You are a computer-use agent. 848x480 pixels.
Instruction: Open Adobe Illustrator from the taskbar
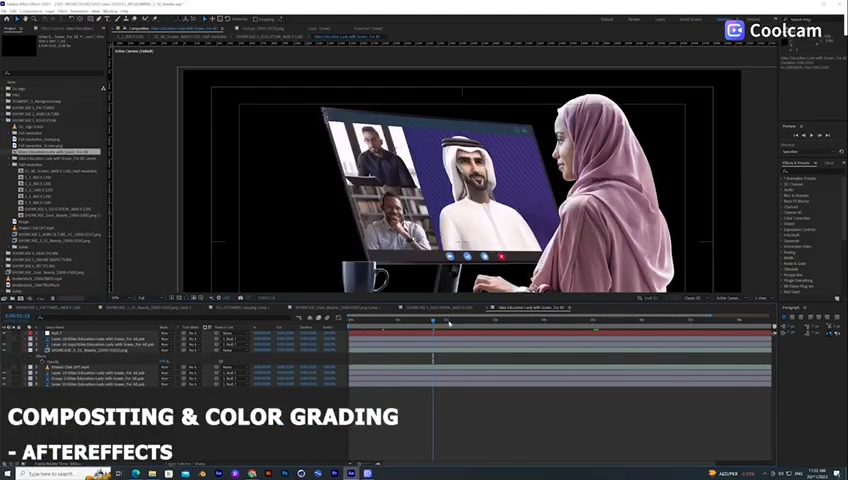click(268, 474)
